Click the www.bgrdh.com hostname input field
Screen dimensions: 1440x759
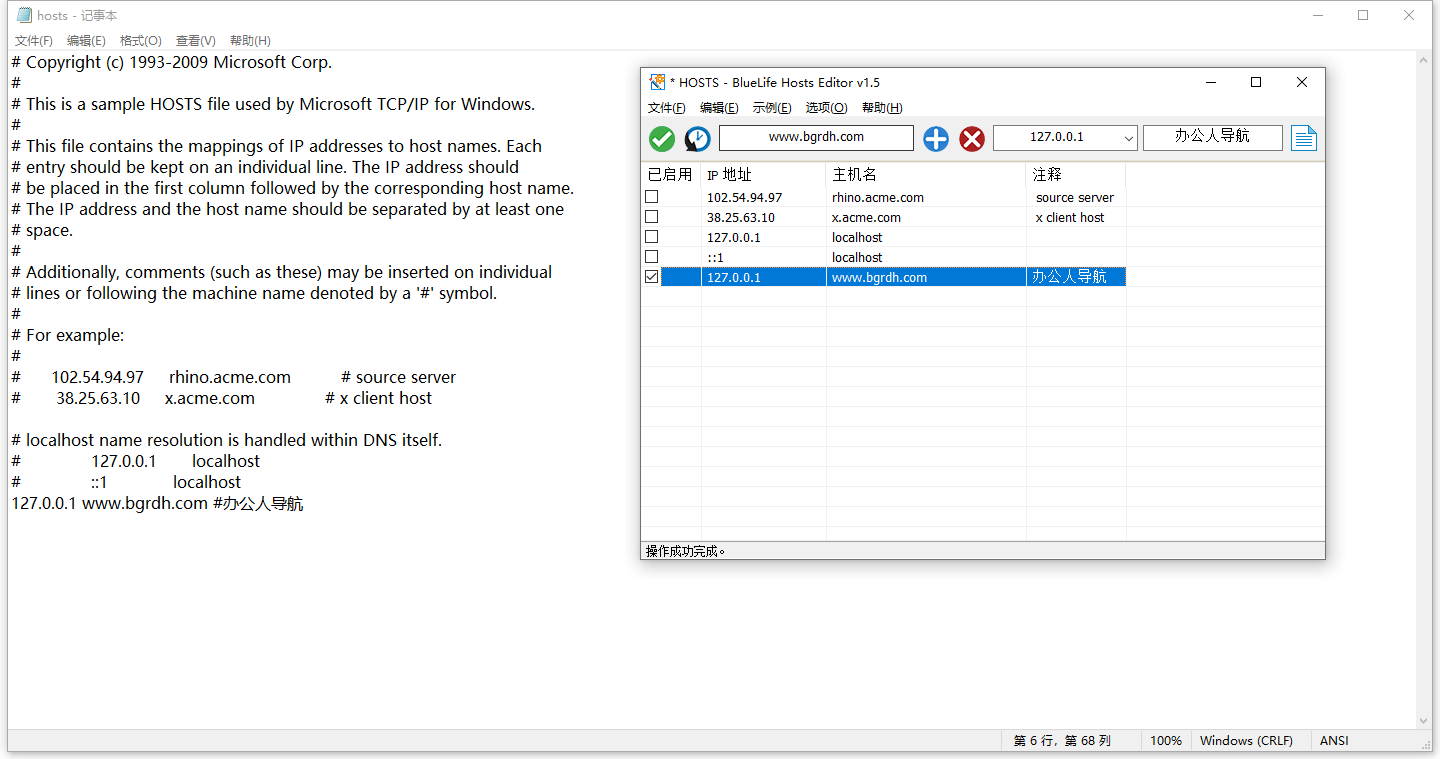[816, 137]
